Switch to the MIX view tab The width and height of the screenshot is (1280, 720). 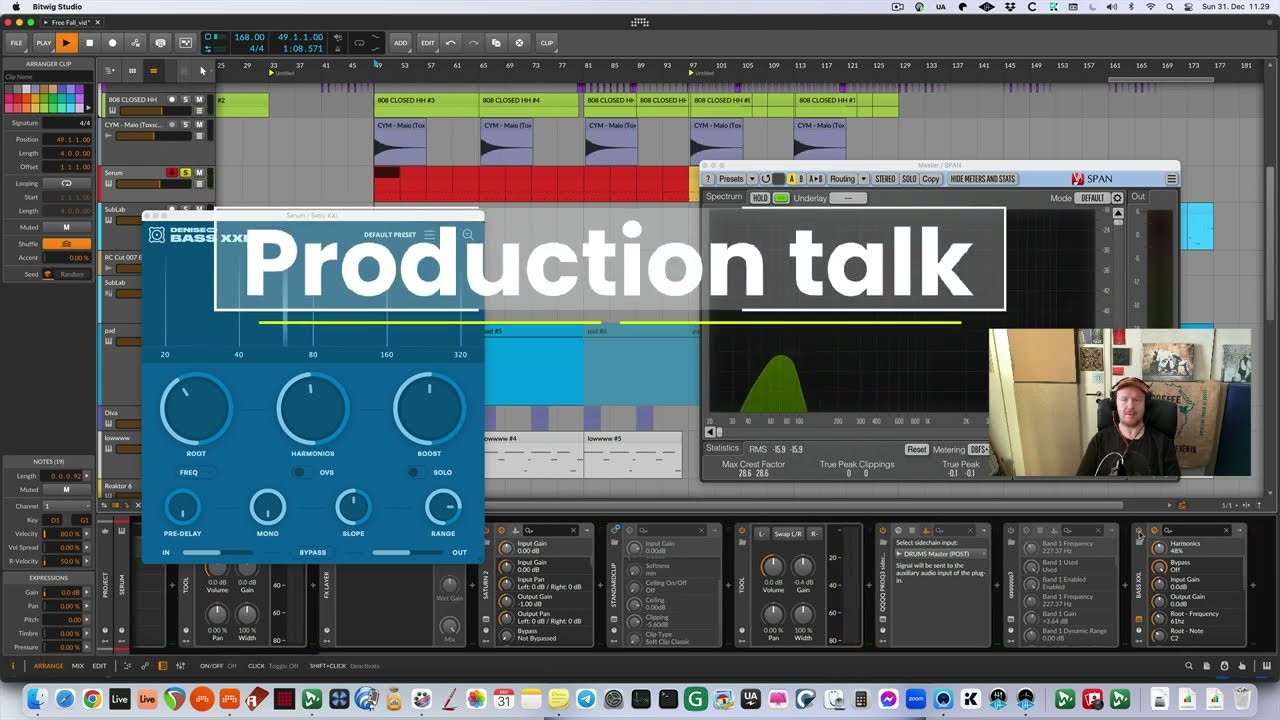pyautogui.click(x=78, y=666)
